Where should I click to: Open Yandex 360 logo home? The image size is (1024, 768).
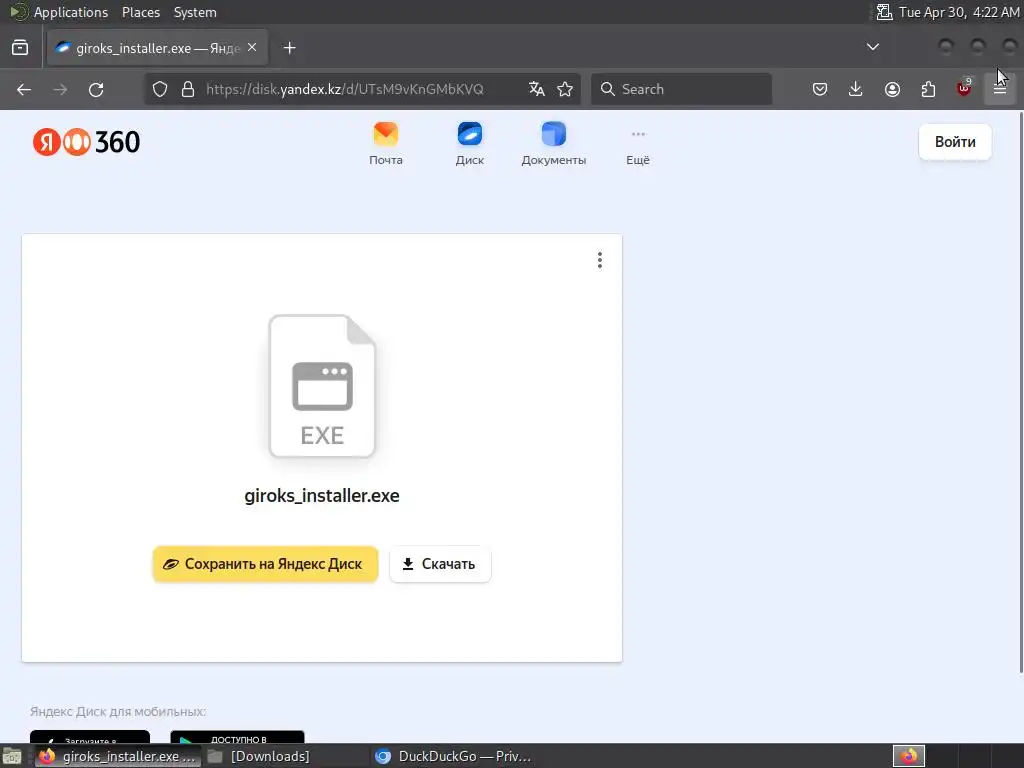tap(86, 142)
